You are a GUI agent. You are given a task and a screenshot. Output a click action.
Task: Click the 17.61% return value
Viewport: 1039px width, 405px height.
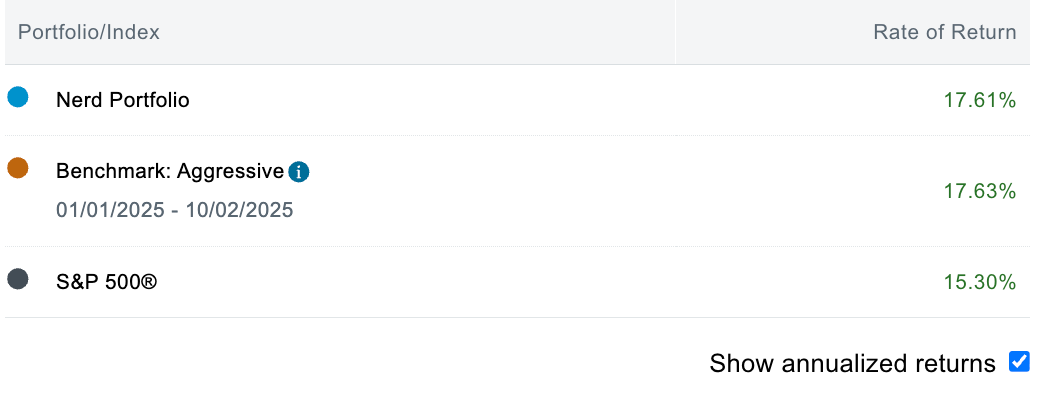point(979,100)
